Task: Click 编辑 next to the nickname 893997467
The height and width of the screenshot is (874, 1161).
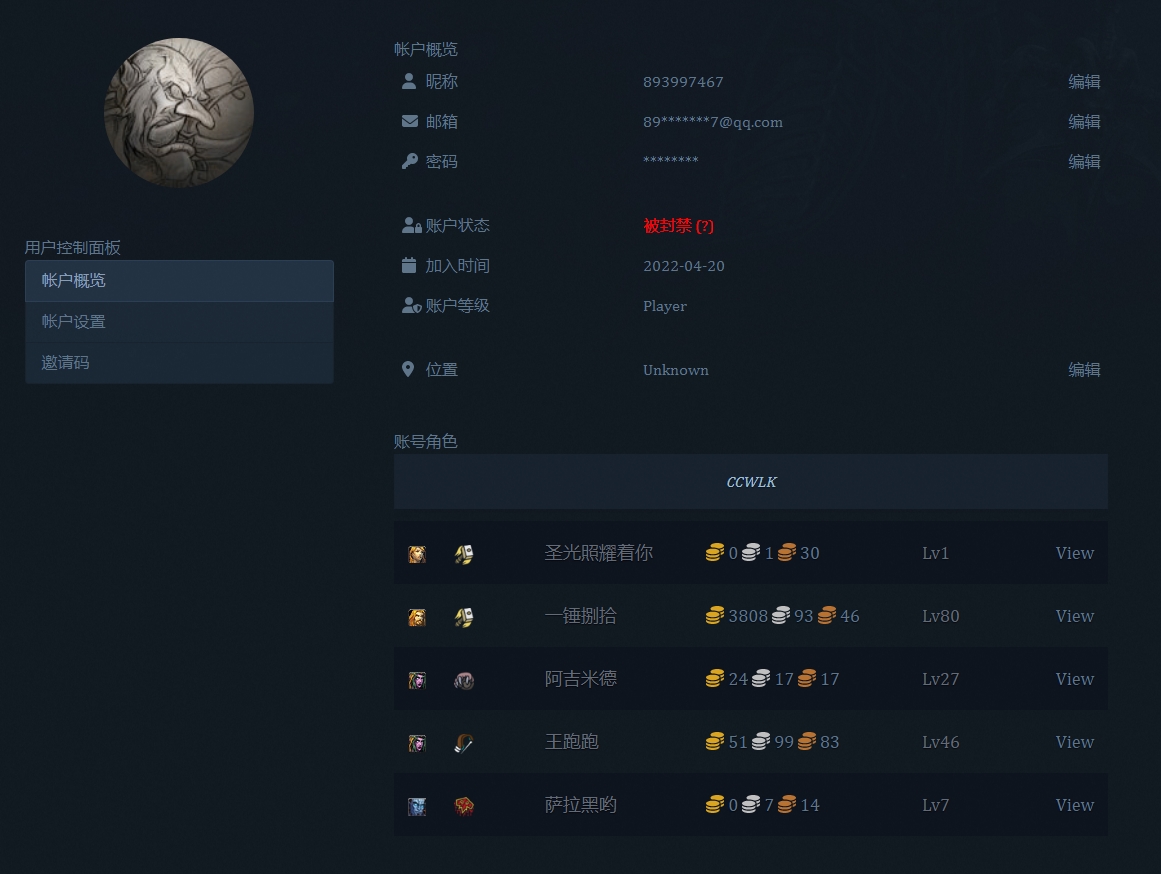Action: tap(1084, 81)
